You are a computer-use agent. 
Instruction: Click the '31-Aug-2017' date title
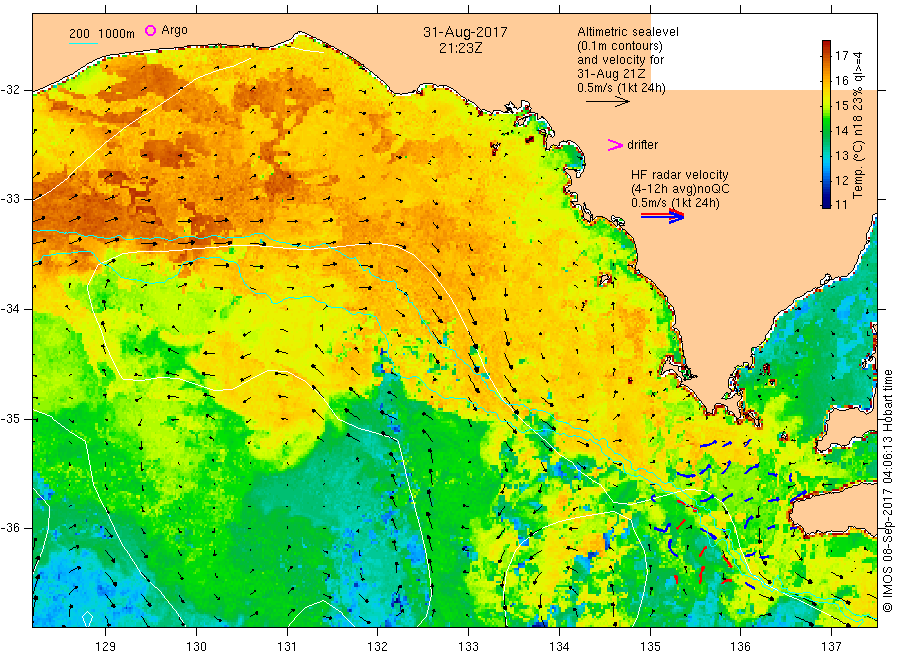[x=465, y=32]
